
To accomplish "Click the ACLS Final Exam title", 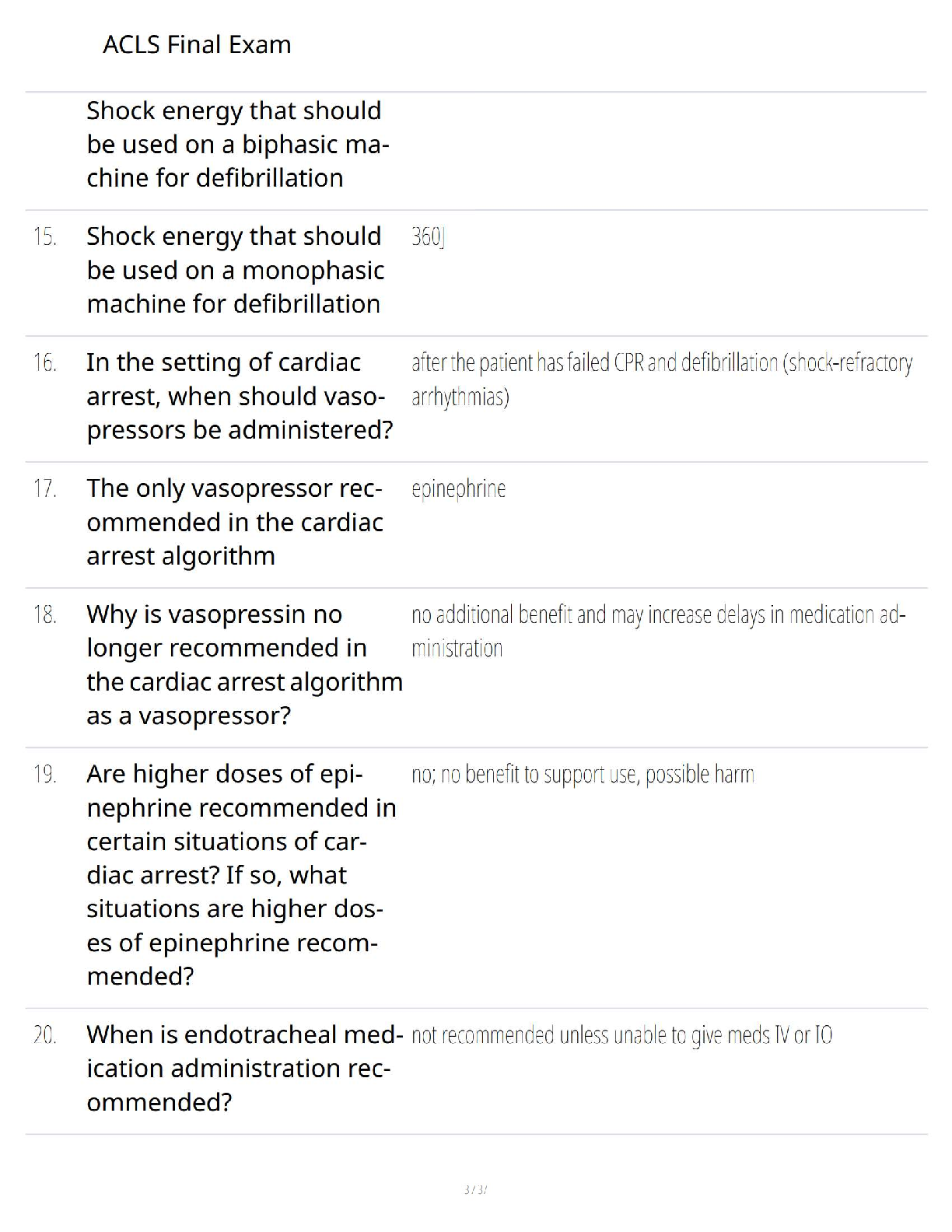I will coord(197,44).
